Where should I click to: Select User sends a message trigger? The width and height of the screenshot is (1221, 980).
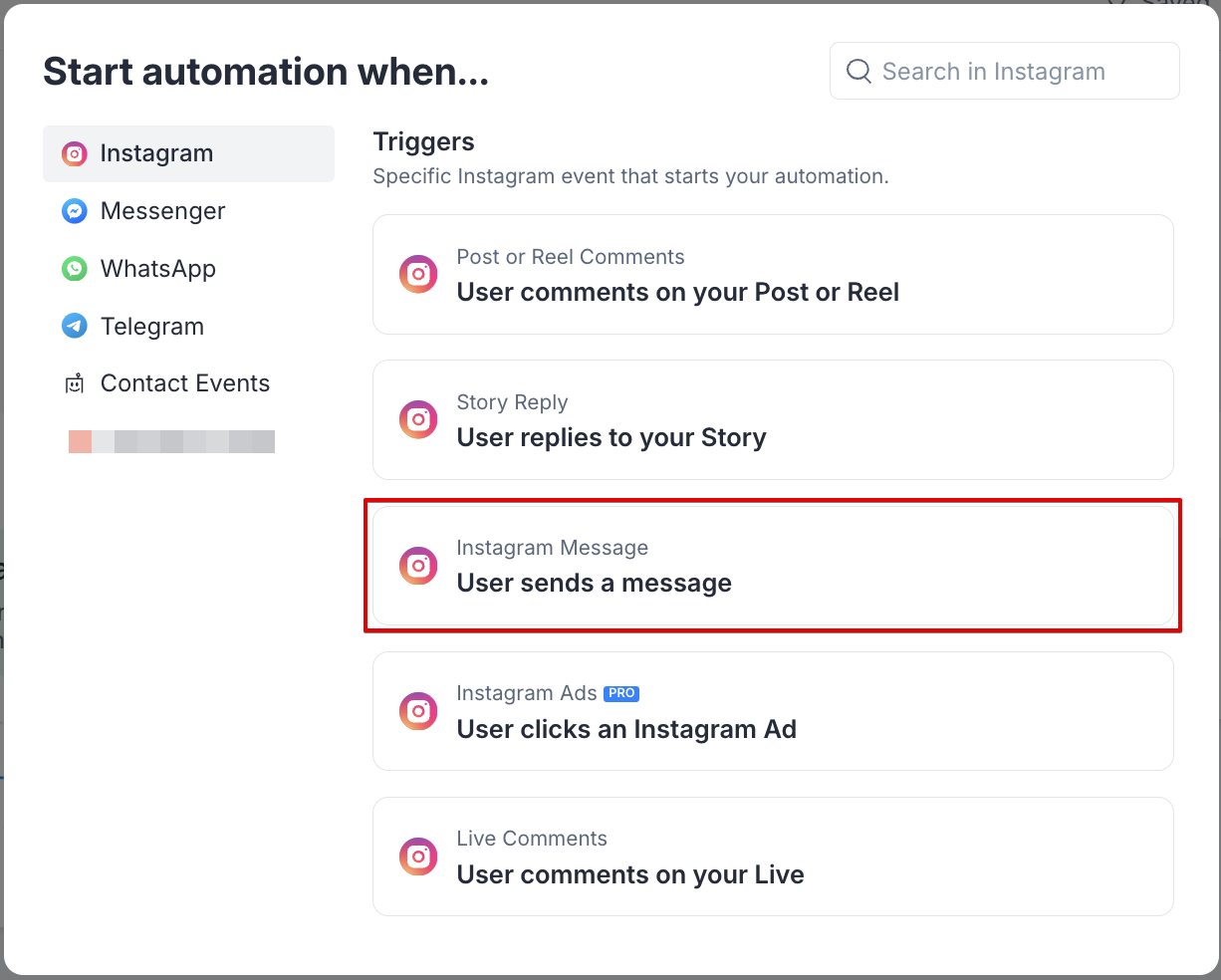[x=773, y=566]
